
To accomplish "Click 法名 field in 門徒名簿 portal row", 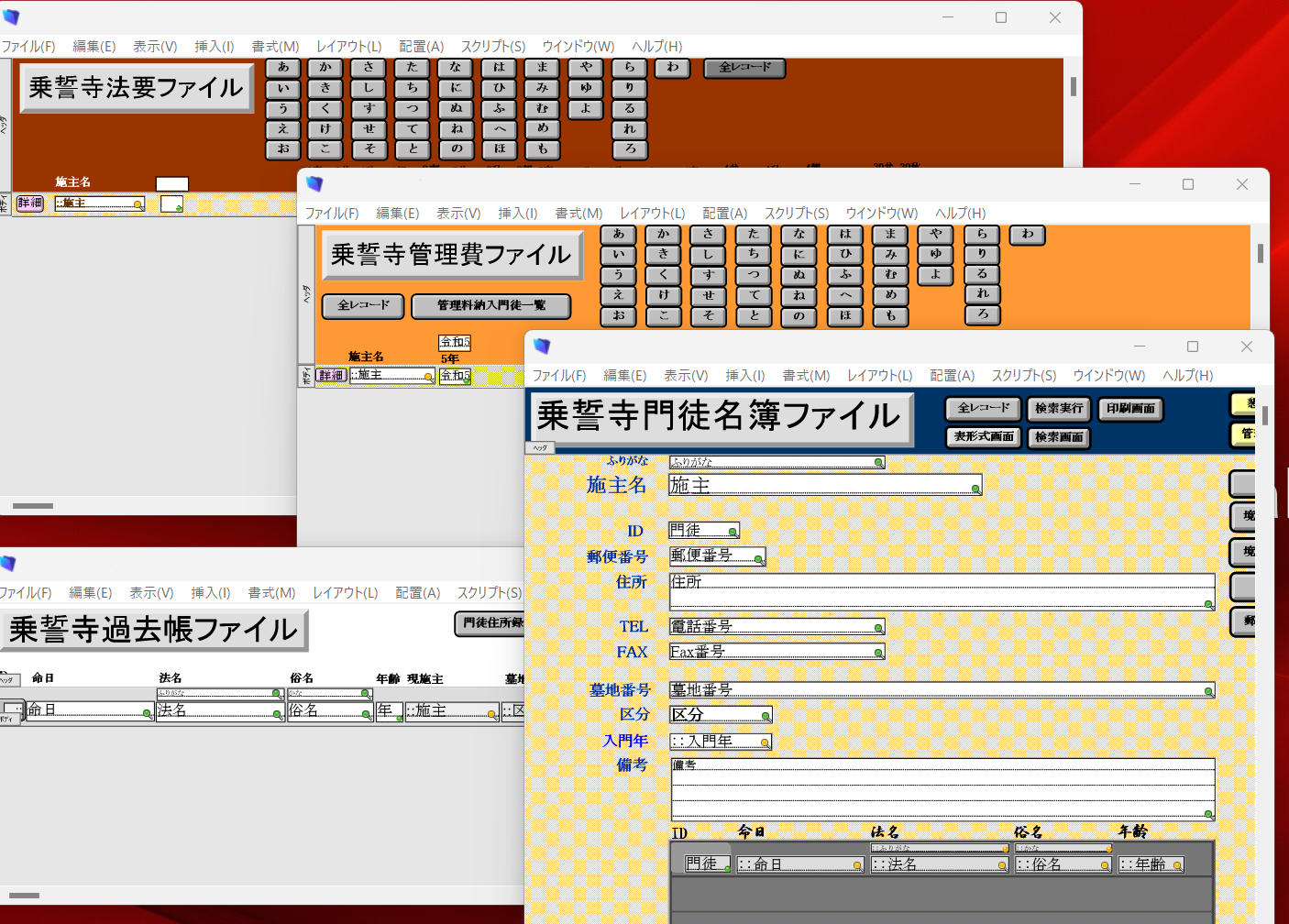I will point(940,864).
